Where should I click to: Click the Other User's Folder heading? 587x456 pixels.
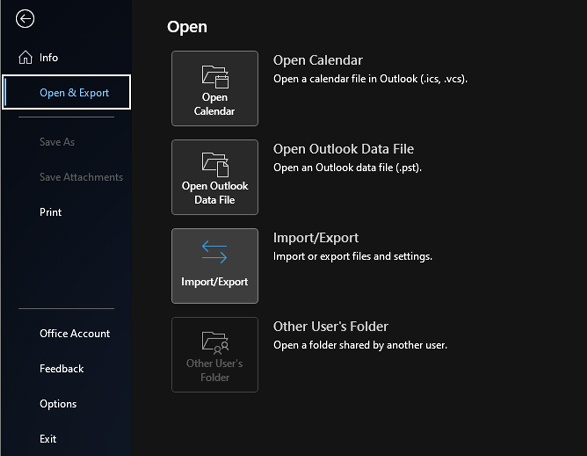330,326
